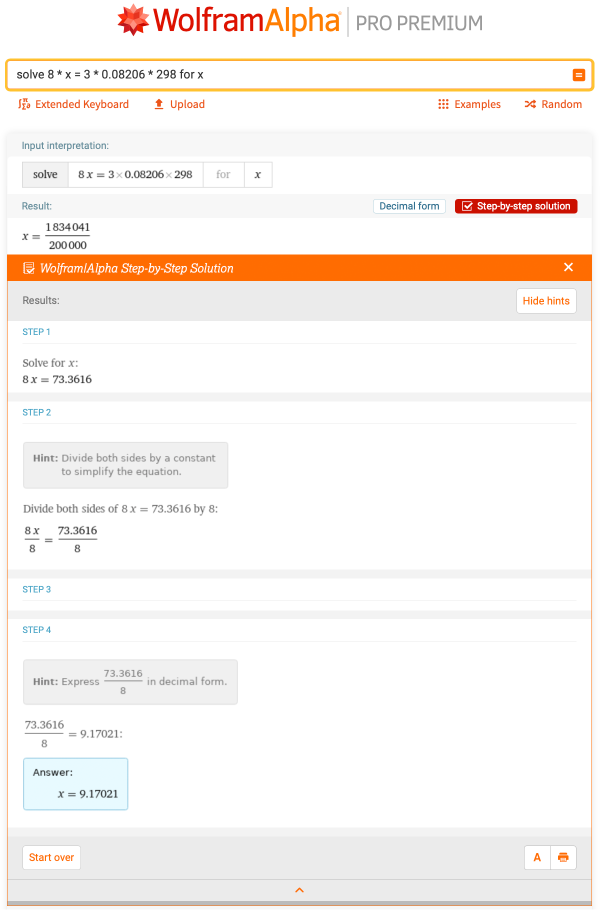Click the Random shuffle icon

(530, 104)
